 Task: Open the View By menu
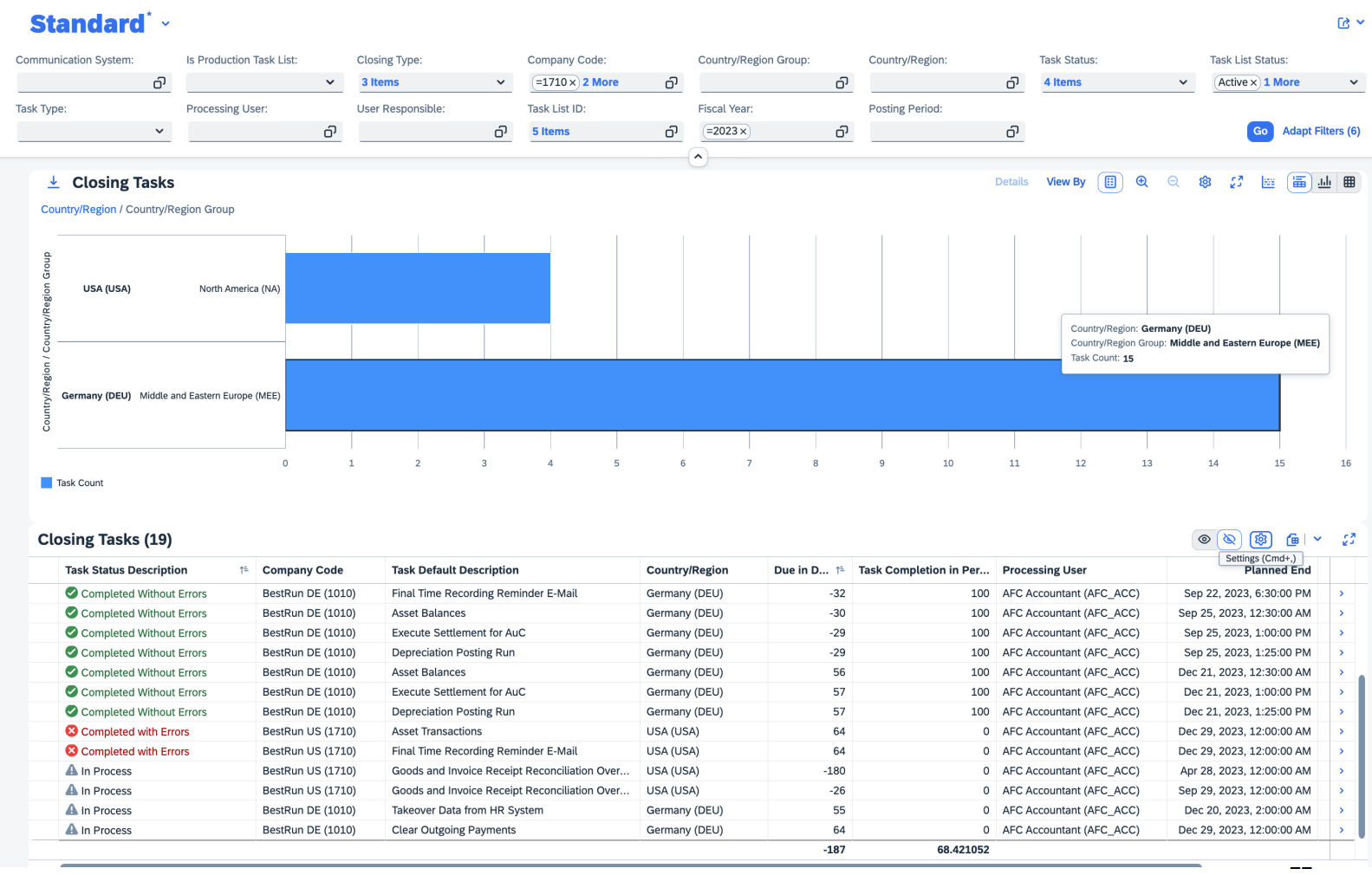click(1065, 182)
